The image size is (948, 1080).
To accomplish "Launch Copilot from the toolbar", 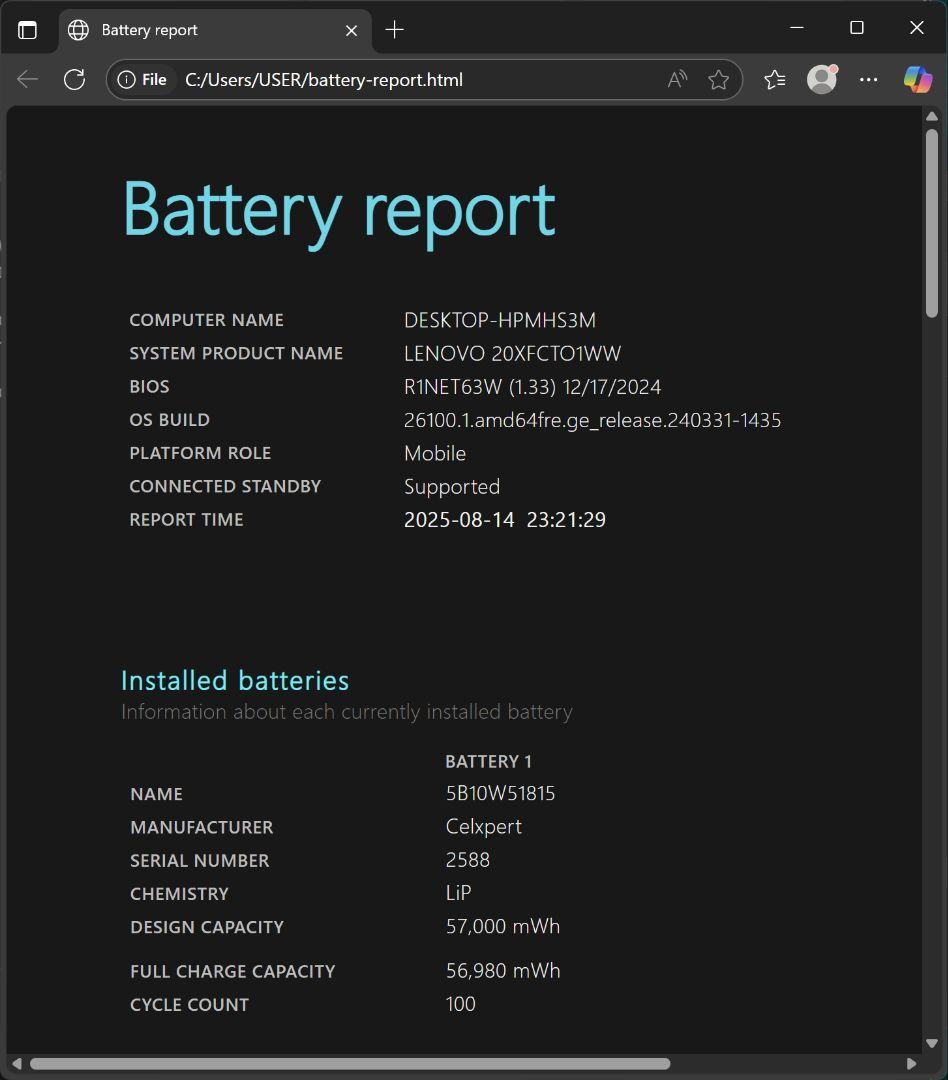I will pyautogui.click(x=918, y=79).
